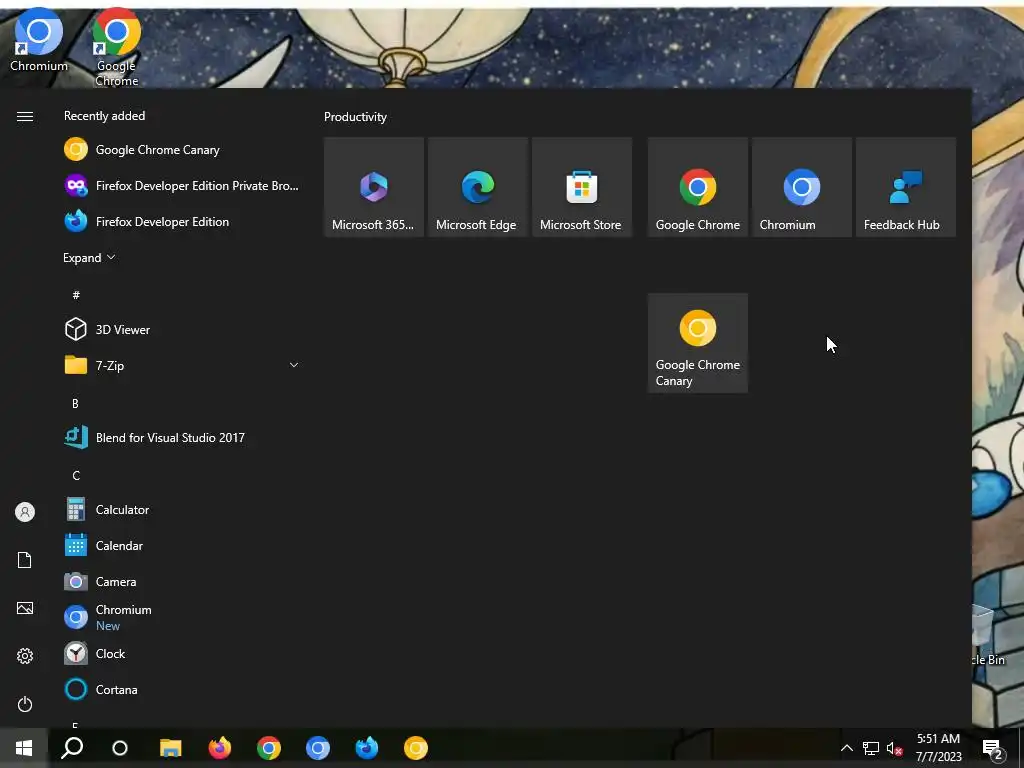Open 3D Viewer app
The image size is (1024, 768).
(x=182, y=329)
